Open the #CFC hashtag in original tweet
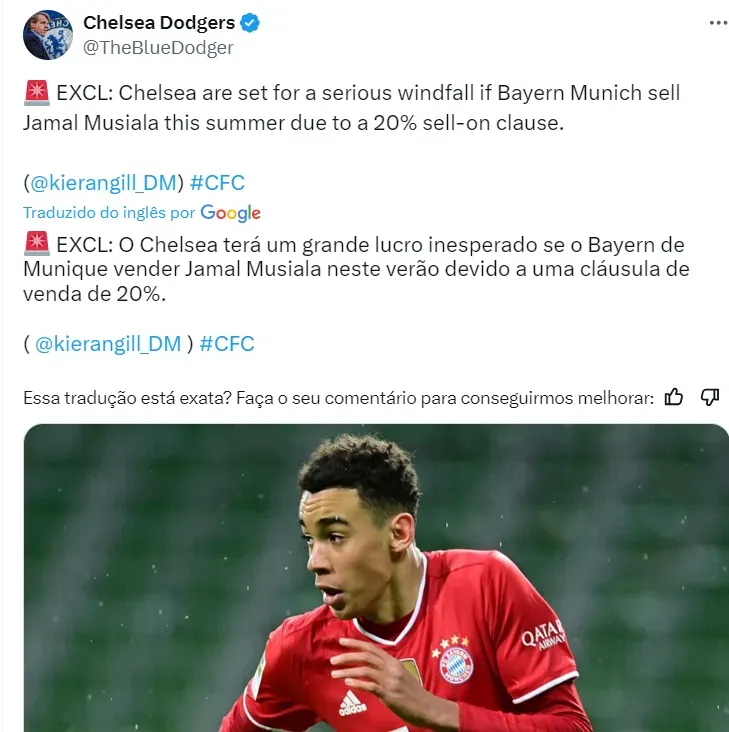The width and height of the screenshot is (729, 732). (217, 183)
